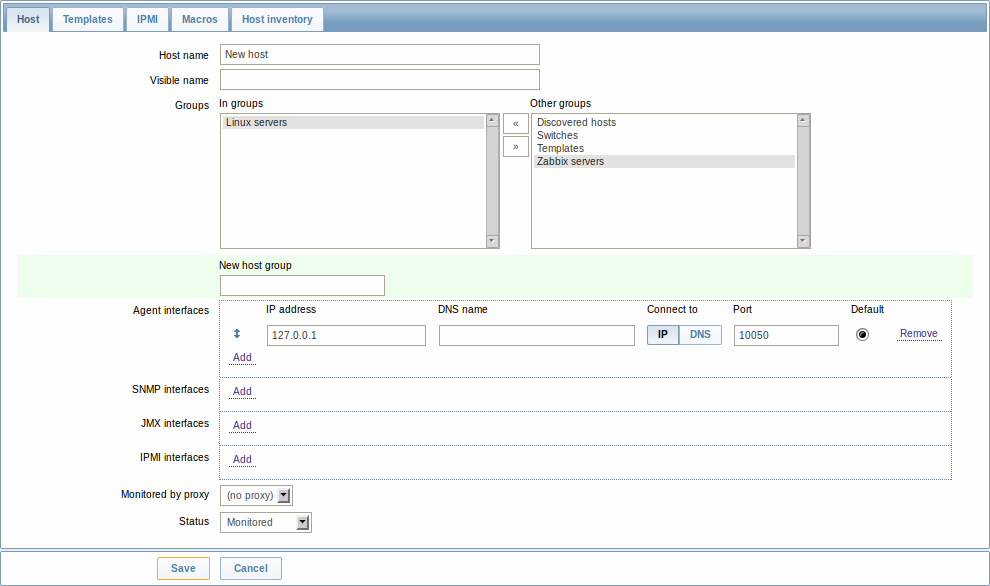Image resolution: width=990 pixels, height=586 pixels.
Task: Click the interface drag handle icon
Action: click(239, 334)
